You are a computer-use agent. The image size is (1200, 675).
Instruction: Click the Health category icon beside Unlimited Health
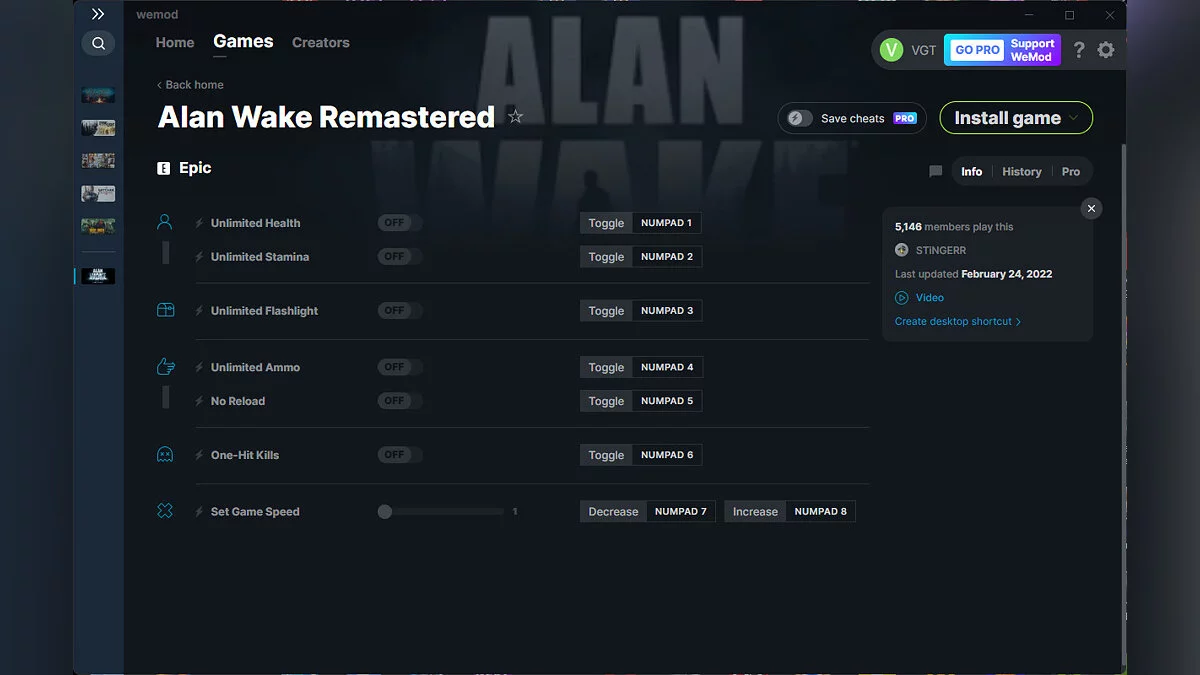(x=165, y=222)
